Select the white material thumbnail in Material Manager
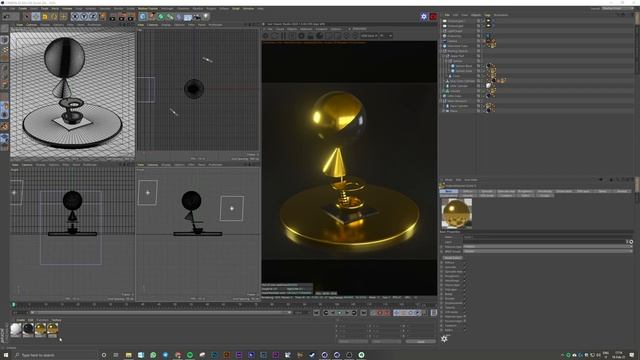 pyautogui.click(x=16, y=329)
